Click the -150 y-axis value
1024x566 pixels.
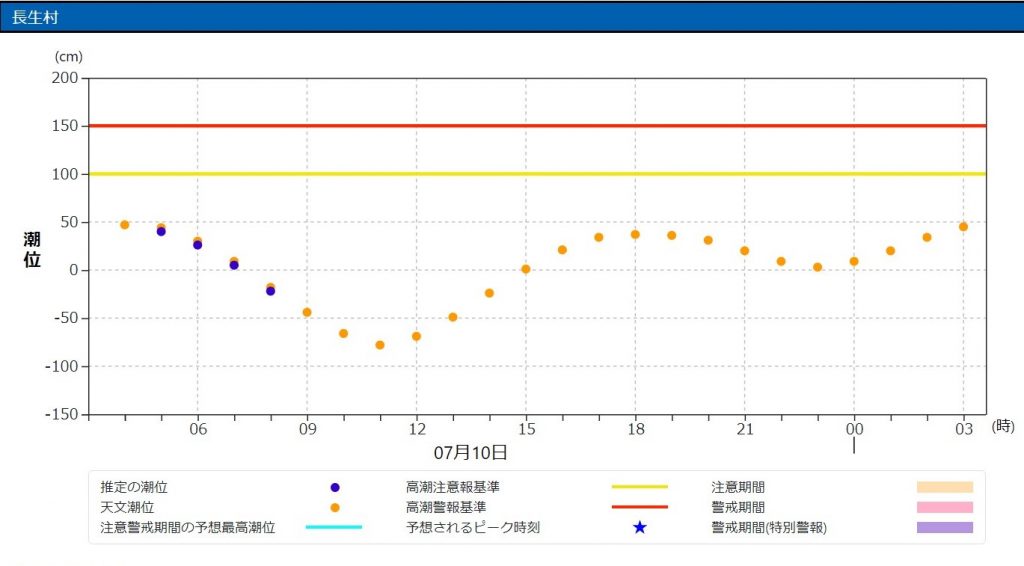click(62, 415)
